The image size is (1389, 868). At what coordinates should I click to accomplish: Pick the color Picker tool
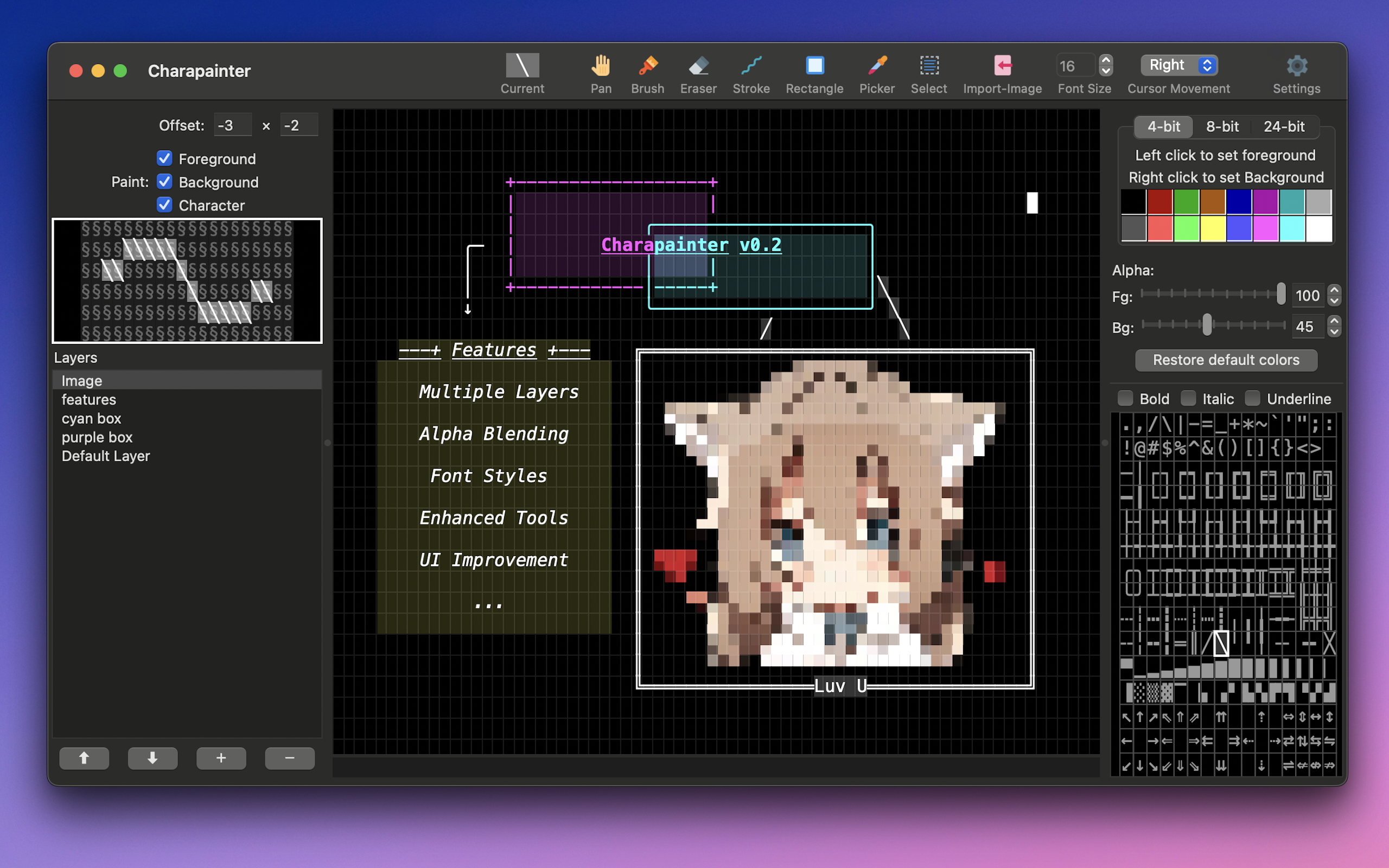(876, 66)
